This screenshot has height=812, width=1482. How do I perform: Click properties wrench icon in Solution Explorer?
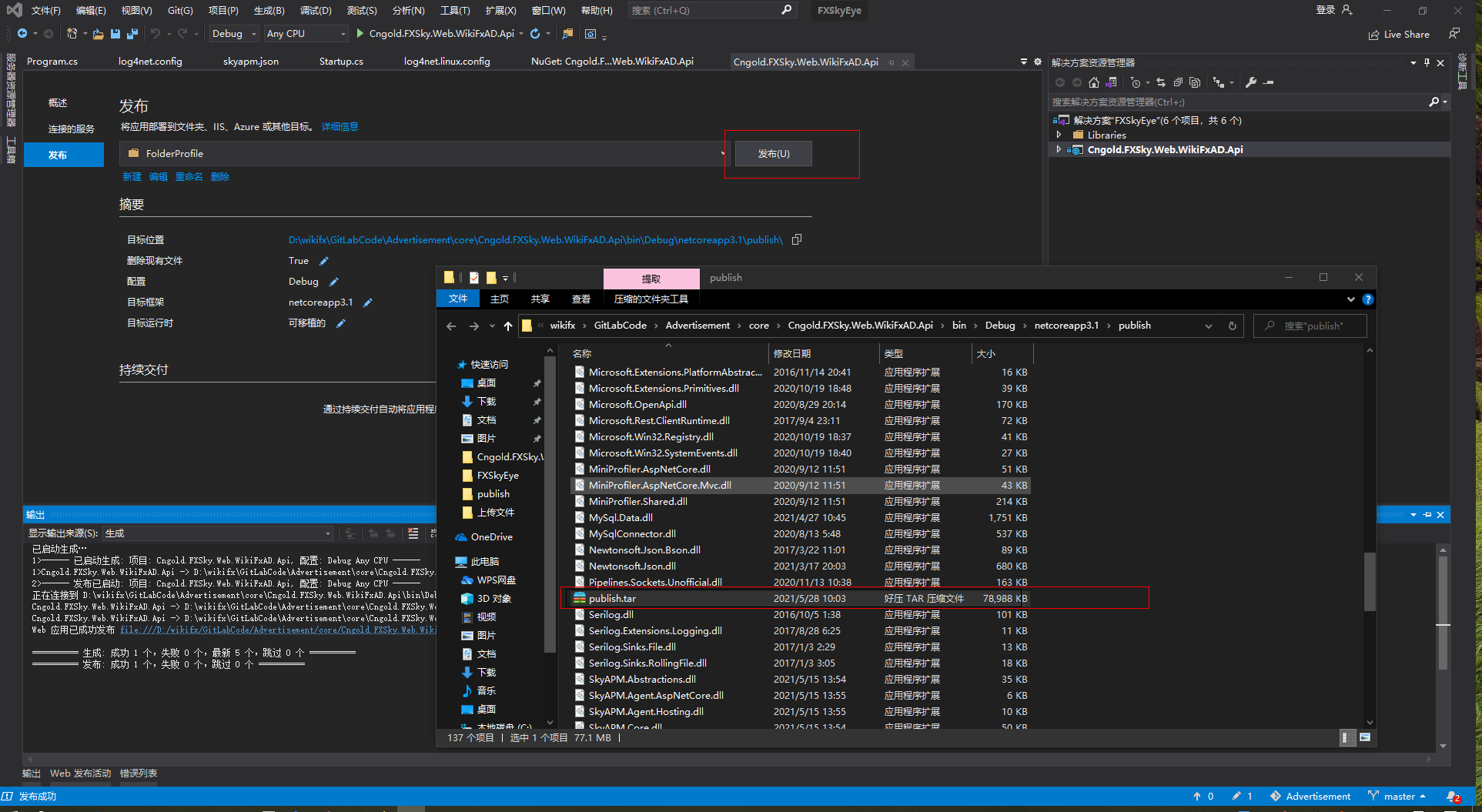coord(1251,82)
